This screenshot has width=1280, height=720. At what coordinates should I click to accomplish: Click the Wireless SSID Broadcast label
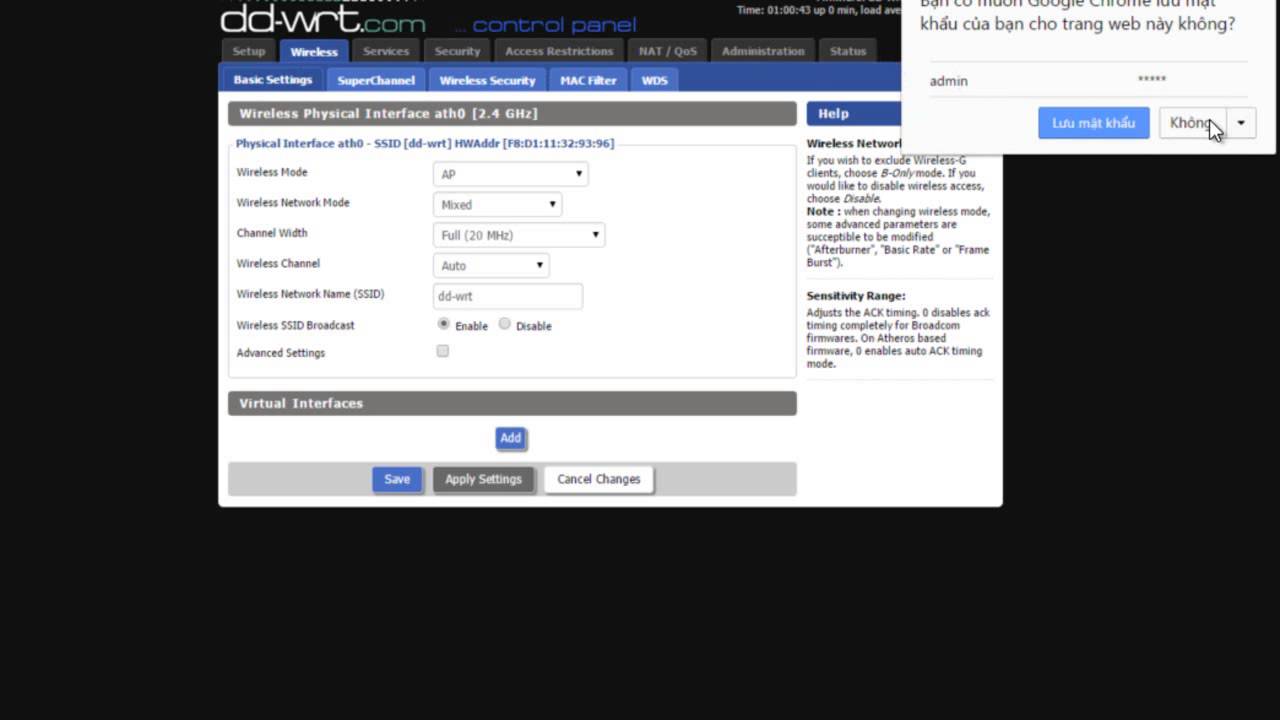(x=295, y=325)
